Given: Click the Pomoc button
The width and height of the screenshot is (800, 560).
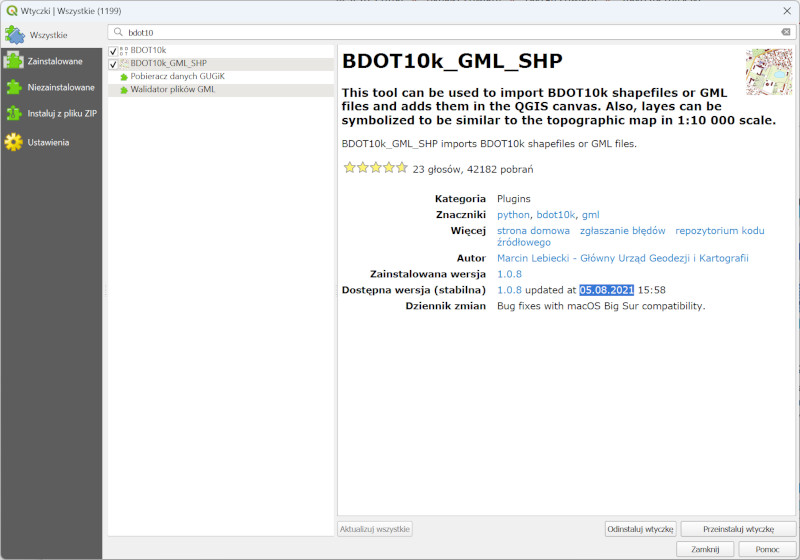Looking at the screenshot, I should [x=767, y=549].
